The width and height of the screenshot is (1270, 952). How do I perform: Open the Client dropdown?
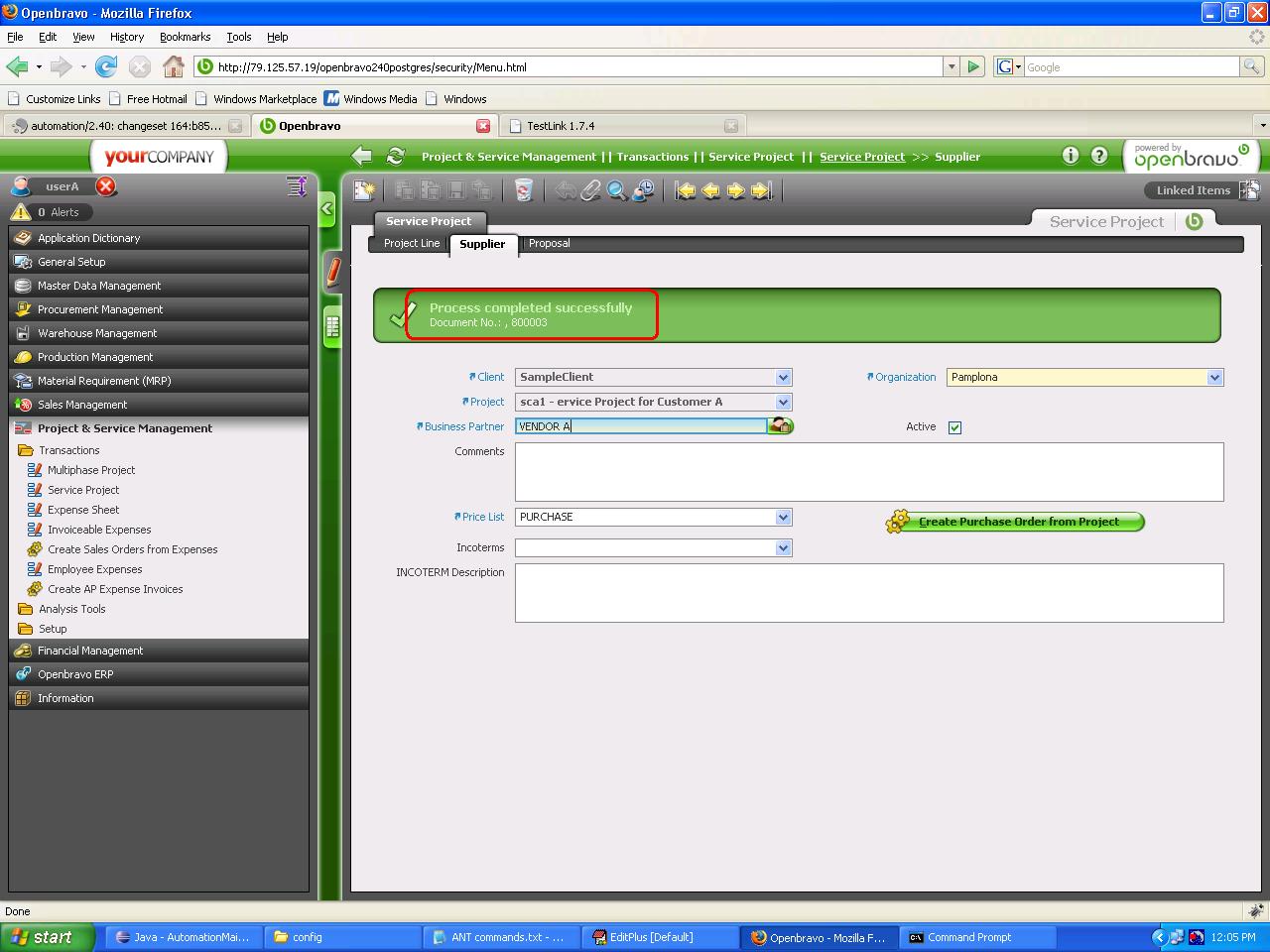[783, 377]
